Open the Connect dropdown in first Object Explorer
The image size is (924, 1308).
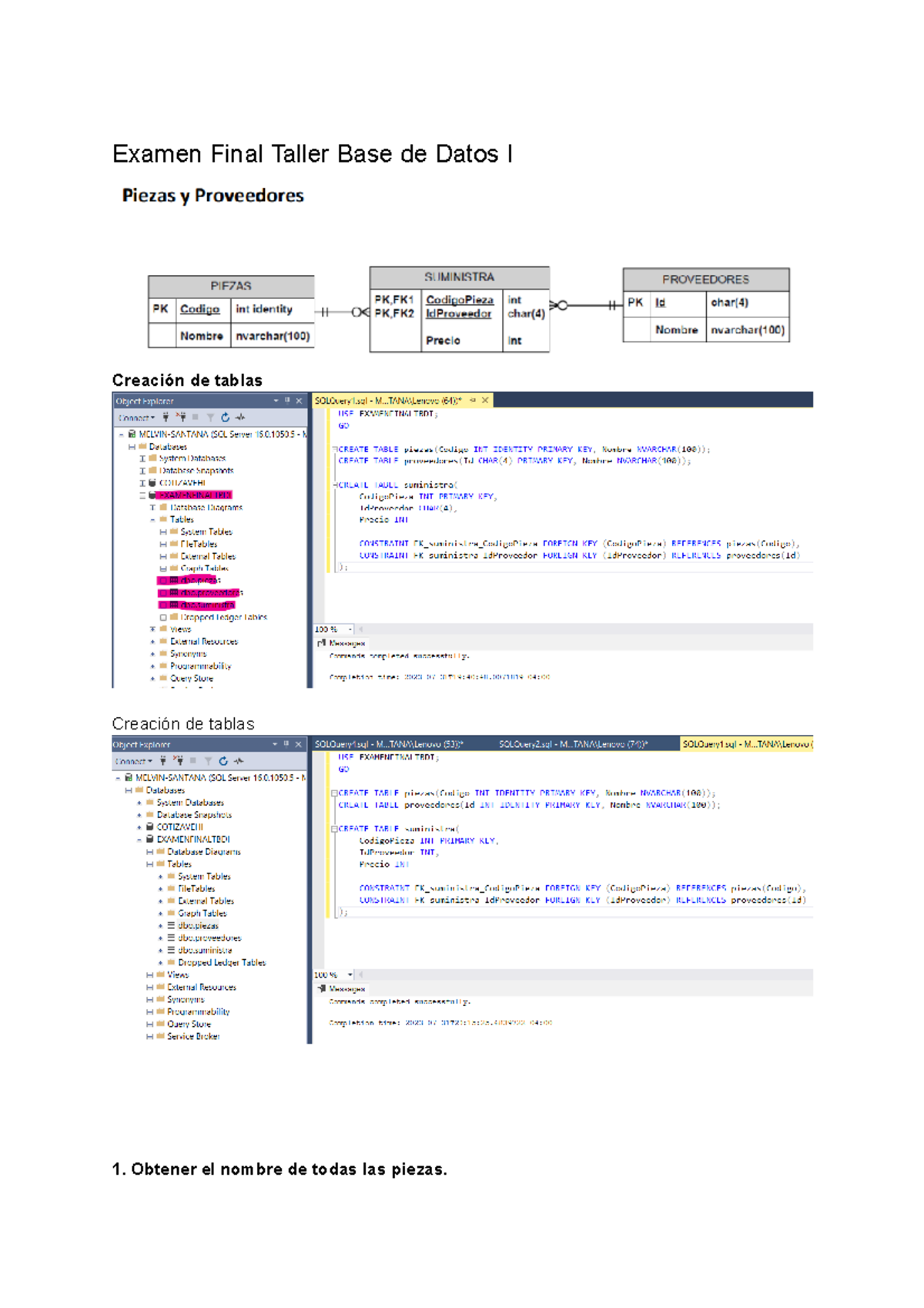[x=136, y=418]
